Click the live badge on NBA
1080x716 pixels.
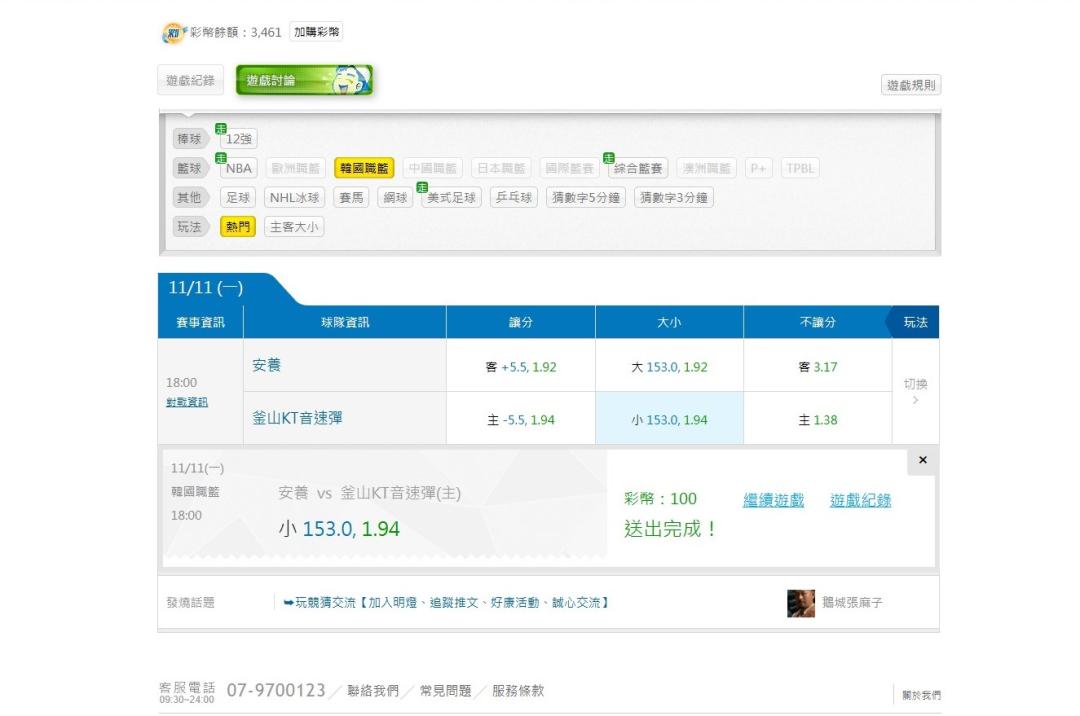pos(221,158)
